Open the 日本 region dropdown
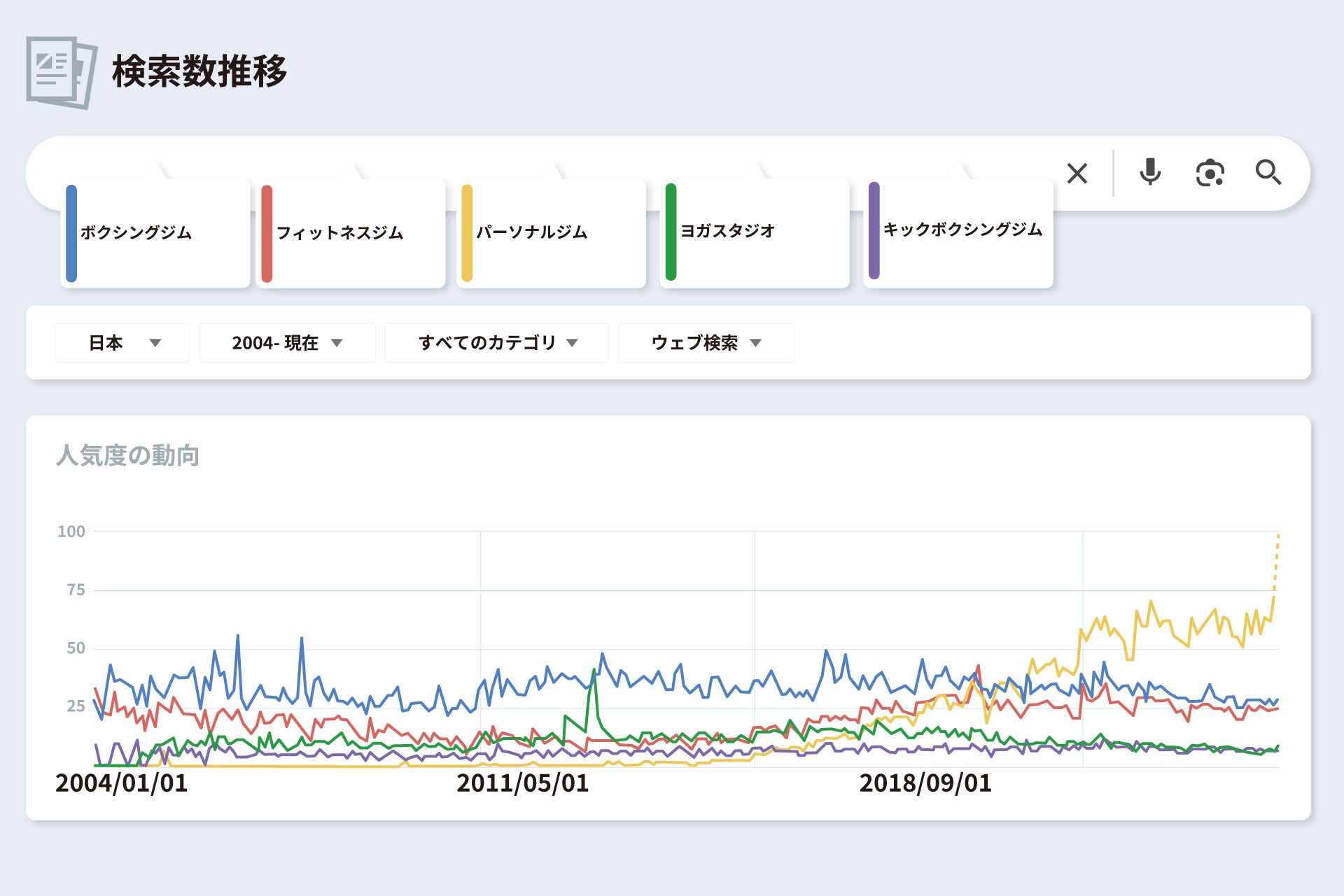 point(122,342)
